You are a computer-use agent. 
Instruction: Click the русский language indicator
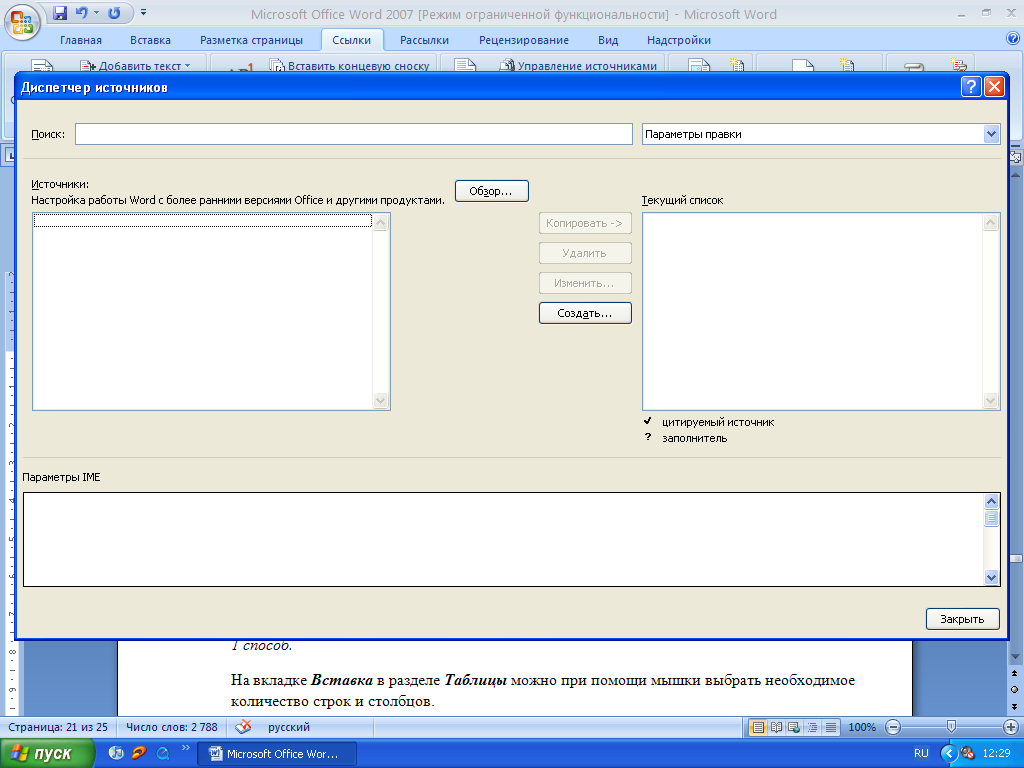pyautogui.click(x=289, y=727)
